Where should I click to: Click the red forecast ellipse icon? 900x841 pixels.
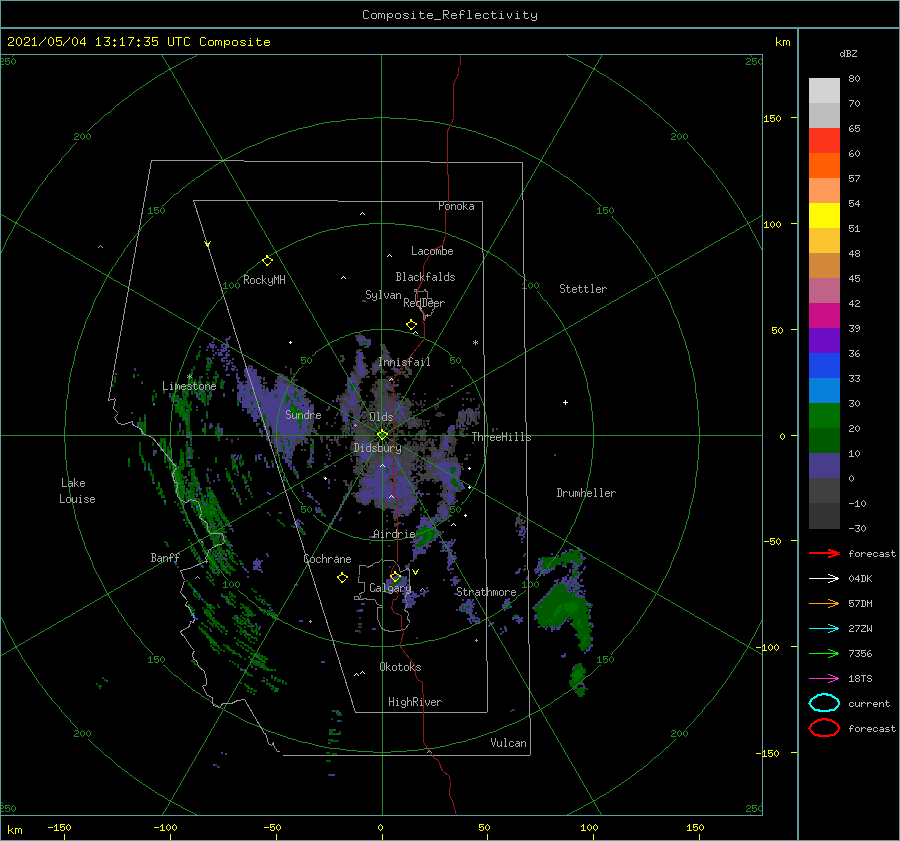pos(824,728)
